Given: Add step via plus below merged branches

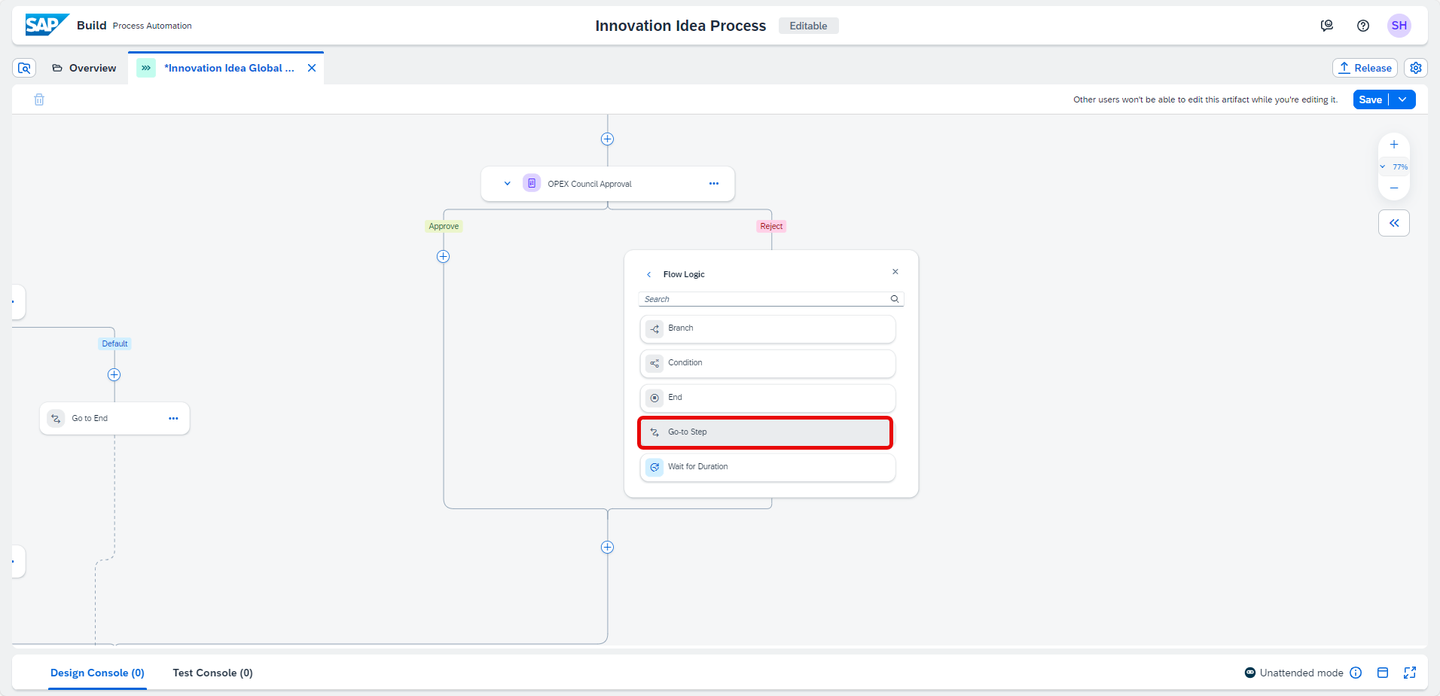Looking at the screenshot, I should [607, 547].
